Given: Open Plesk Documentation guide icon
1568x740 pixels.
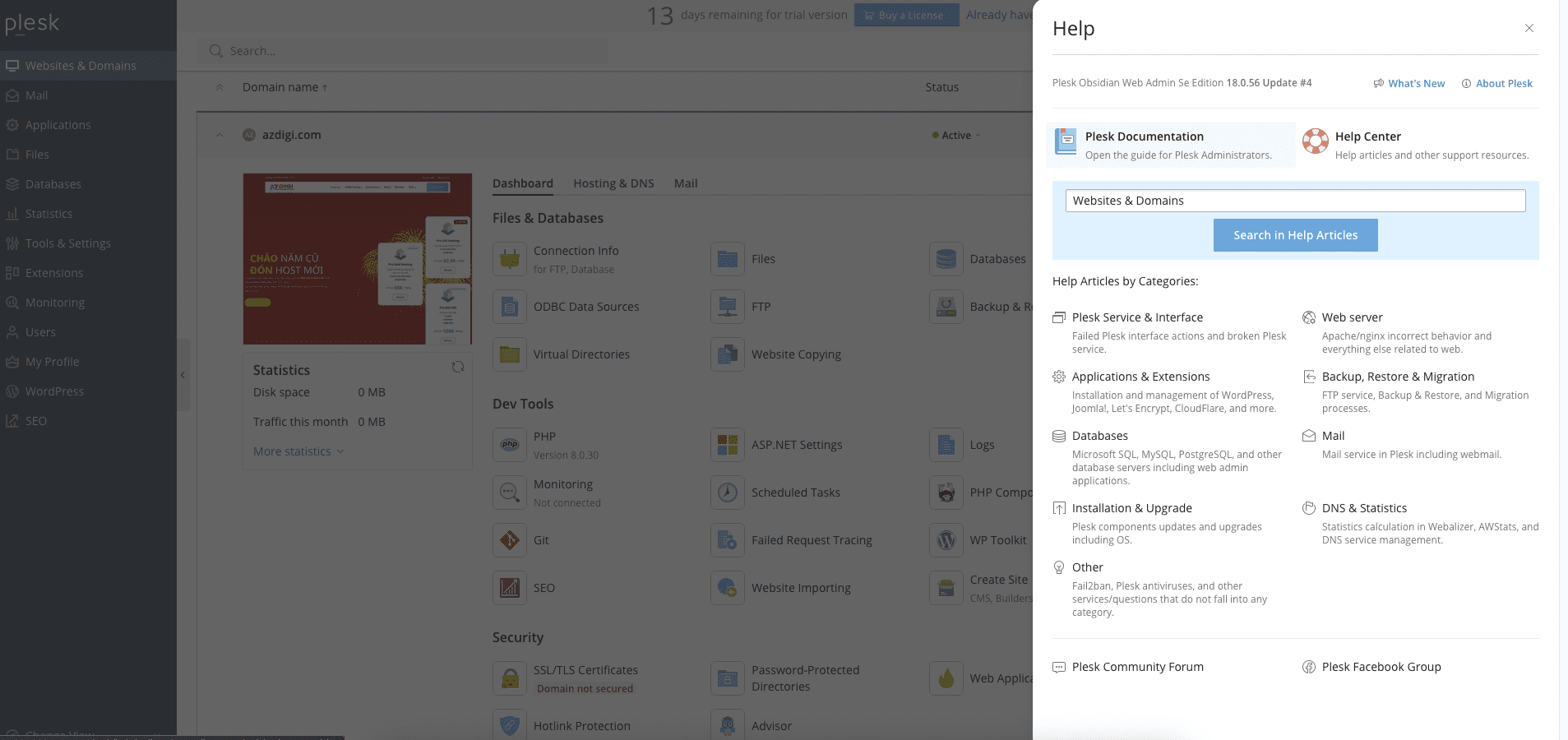Looking at the screenshot, I should pyautogui.click(x=1066, y=142).
